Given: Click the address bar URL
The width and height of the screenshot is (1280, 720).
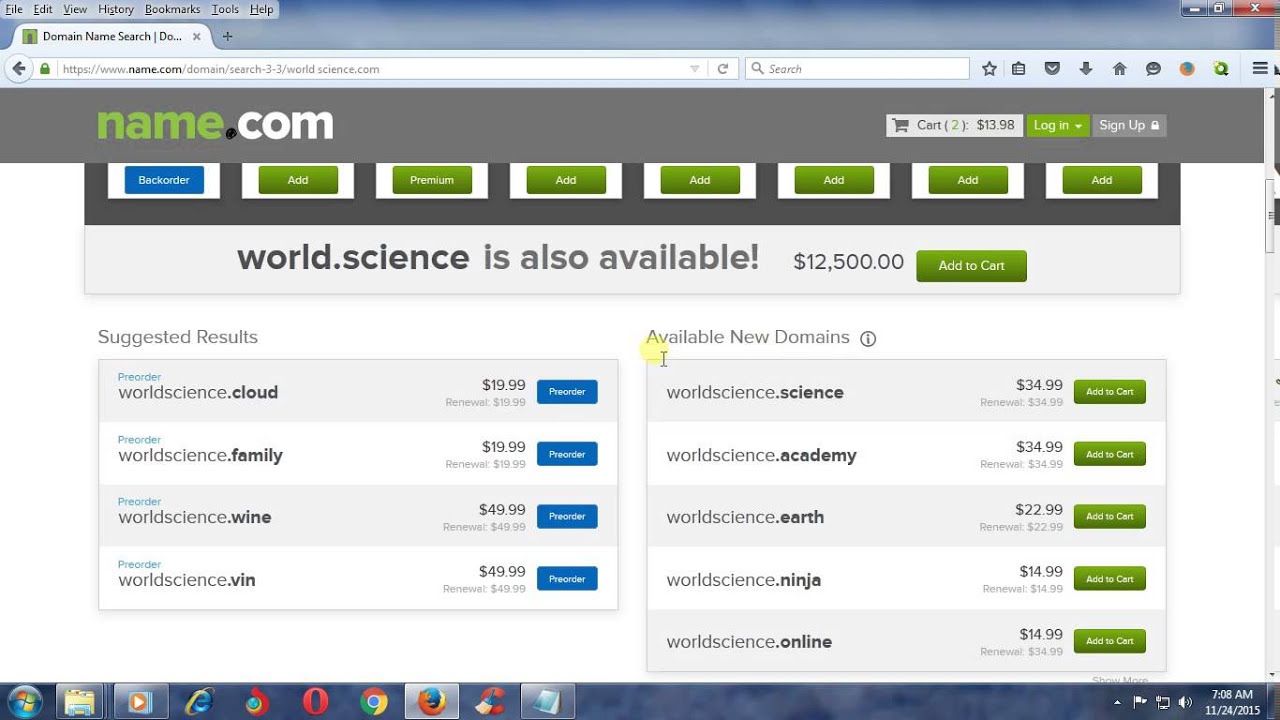Looking at the screenshot, I should tap(220, 69).
